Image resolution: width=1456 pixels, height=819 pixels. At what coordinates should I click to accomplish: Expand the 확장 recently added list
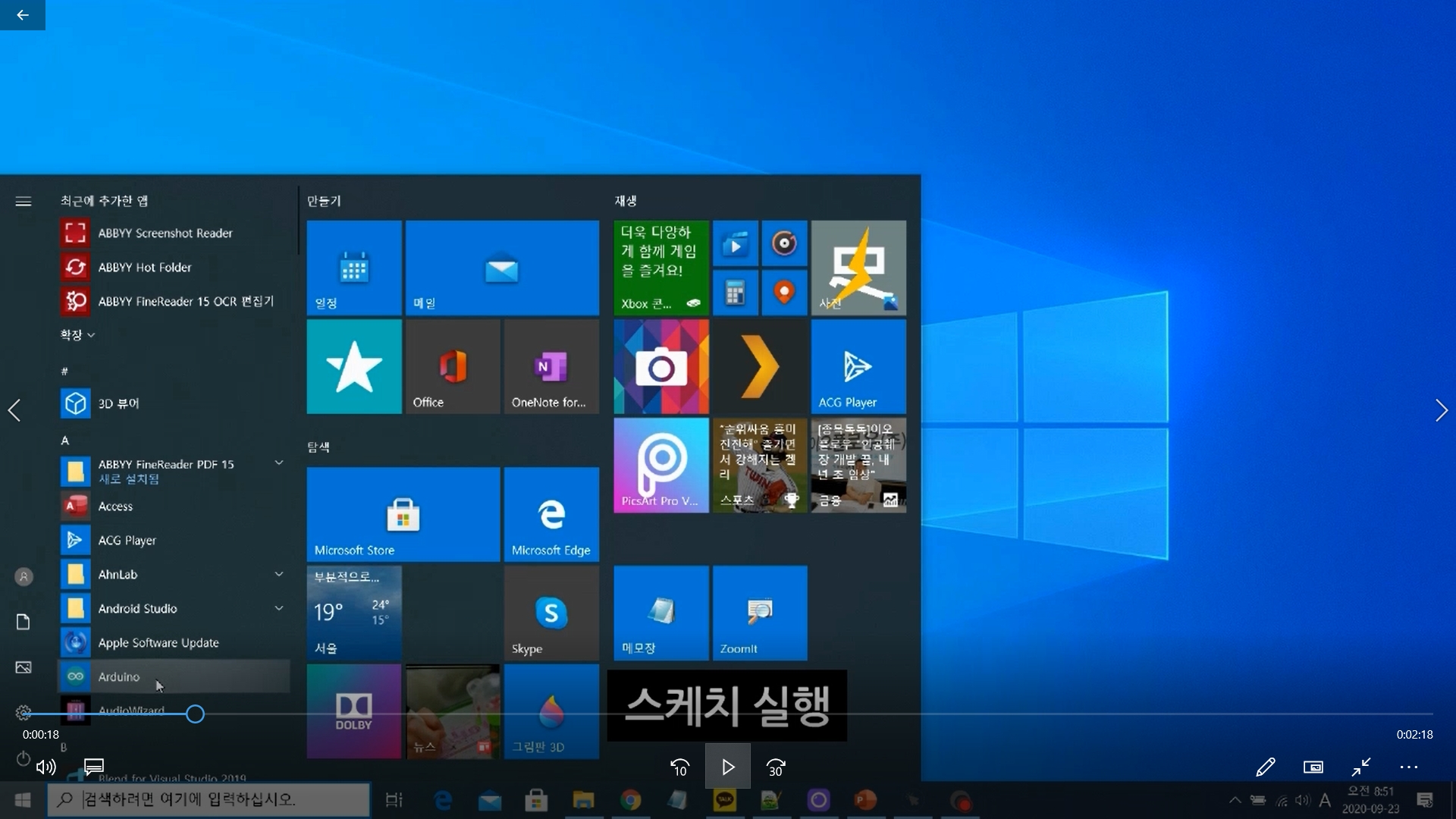77,334
